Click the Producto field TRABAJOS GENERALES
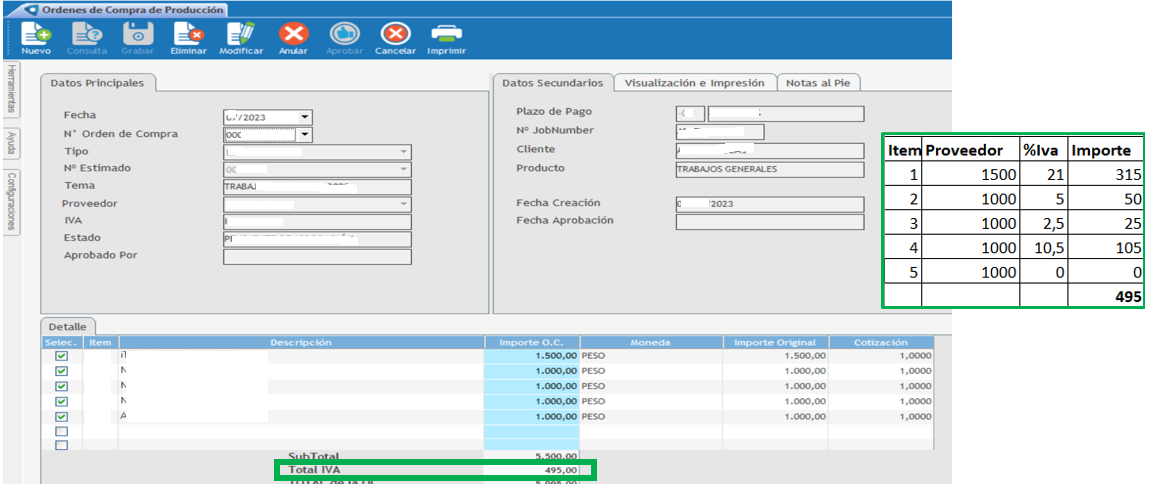The width and height of the screenshot is (1172, 484). (x=770, y=170)
